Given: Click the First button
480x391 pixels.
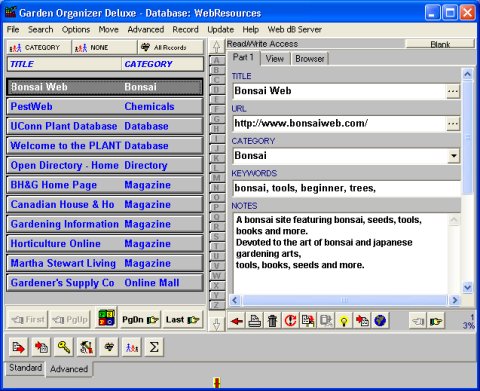Looking at the screenshot, I should (x=28, y=320).
